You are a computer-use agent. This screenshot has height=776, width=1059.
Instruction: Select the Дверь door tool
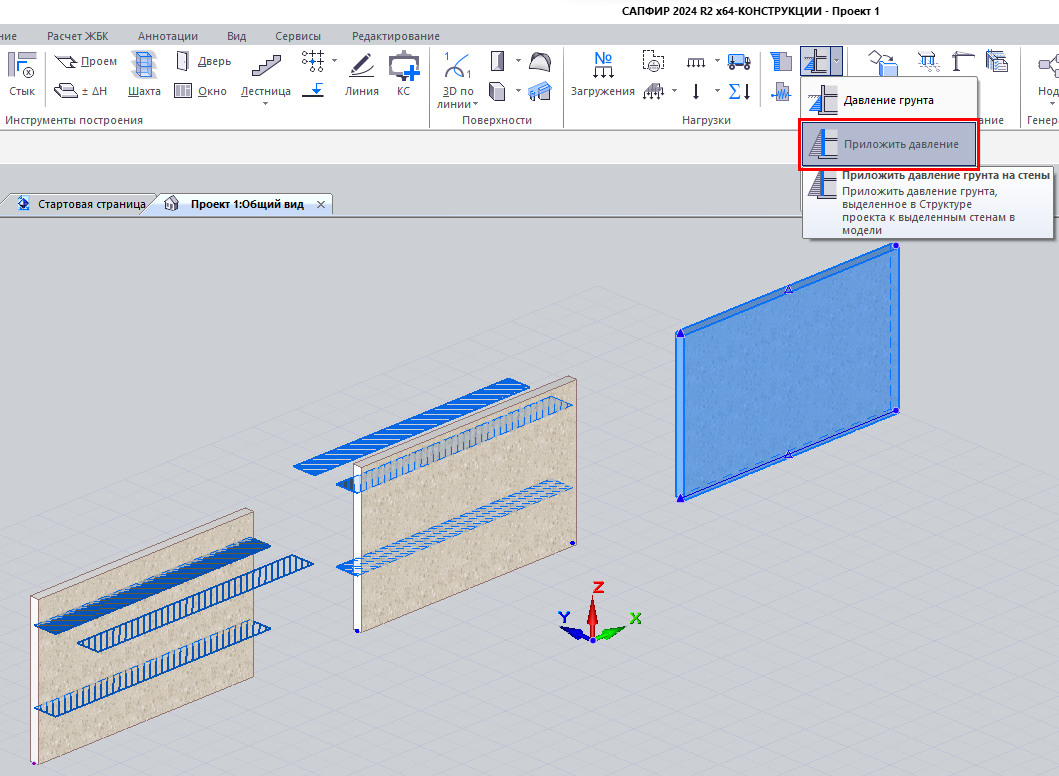203,61
